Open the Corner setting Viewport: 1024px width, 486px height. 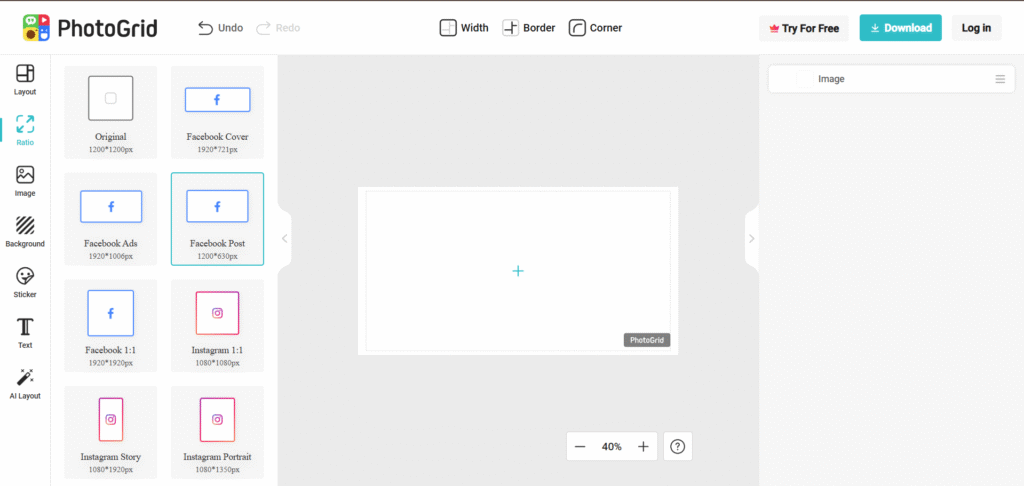(595, 28)
